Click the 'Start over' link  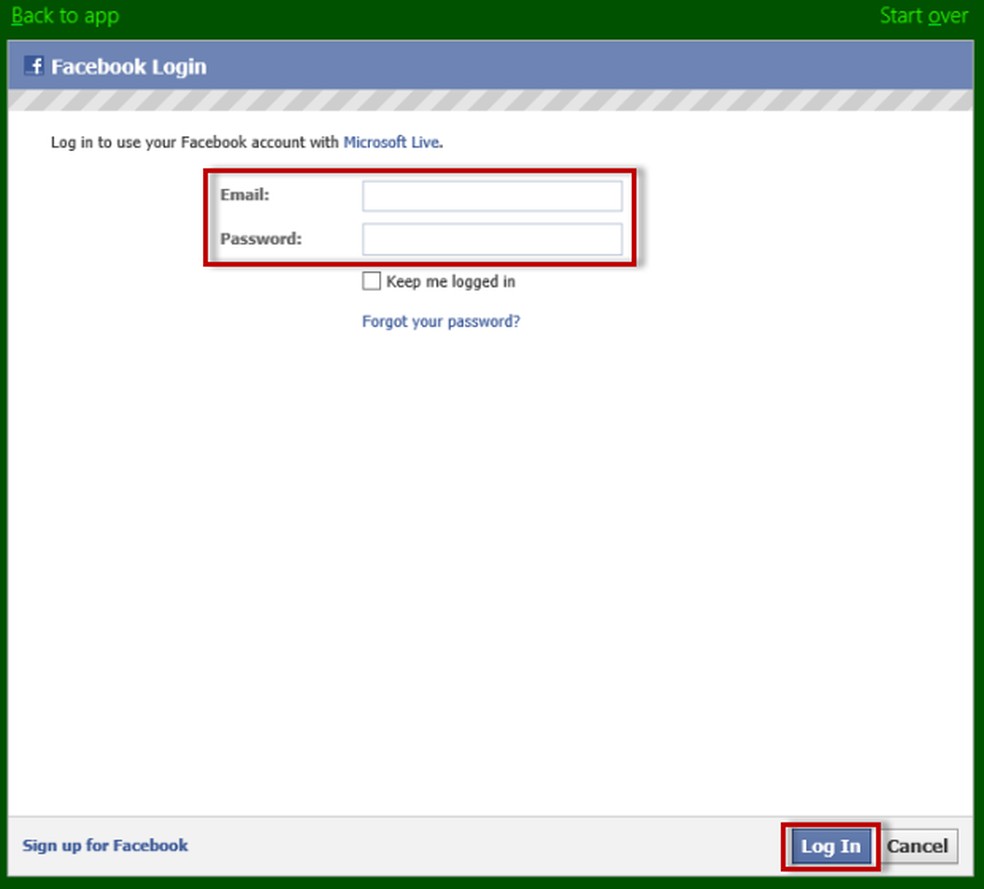tap(924, 16)
